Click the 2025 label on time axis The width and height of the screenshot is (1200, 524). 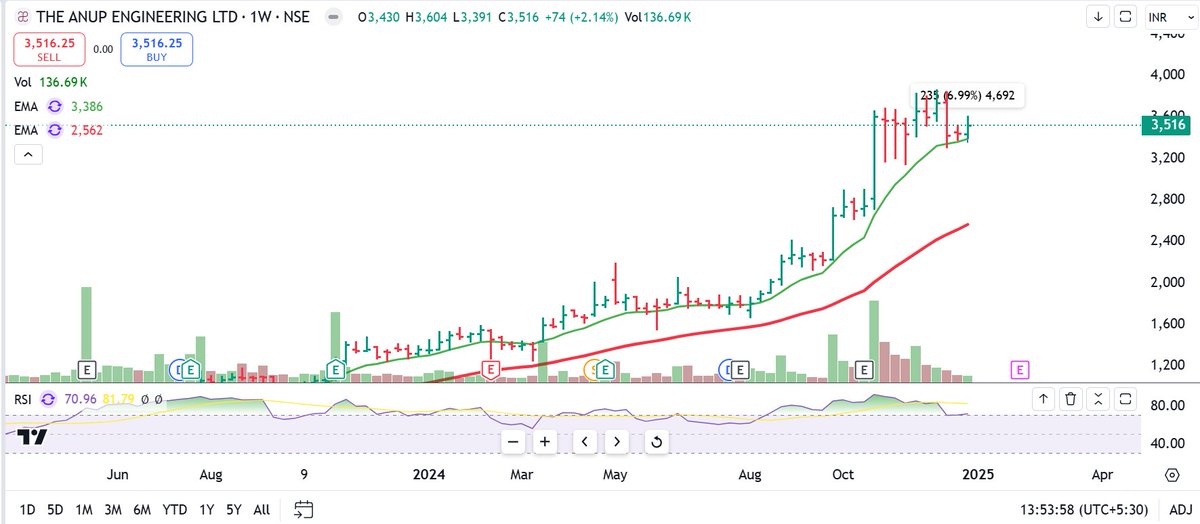pyautogui.click(x=977, y=474)
